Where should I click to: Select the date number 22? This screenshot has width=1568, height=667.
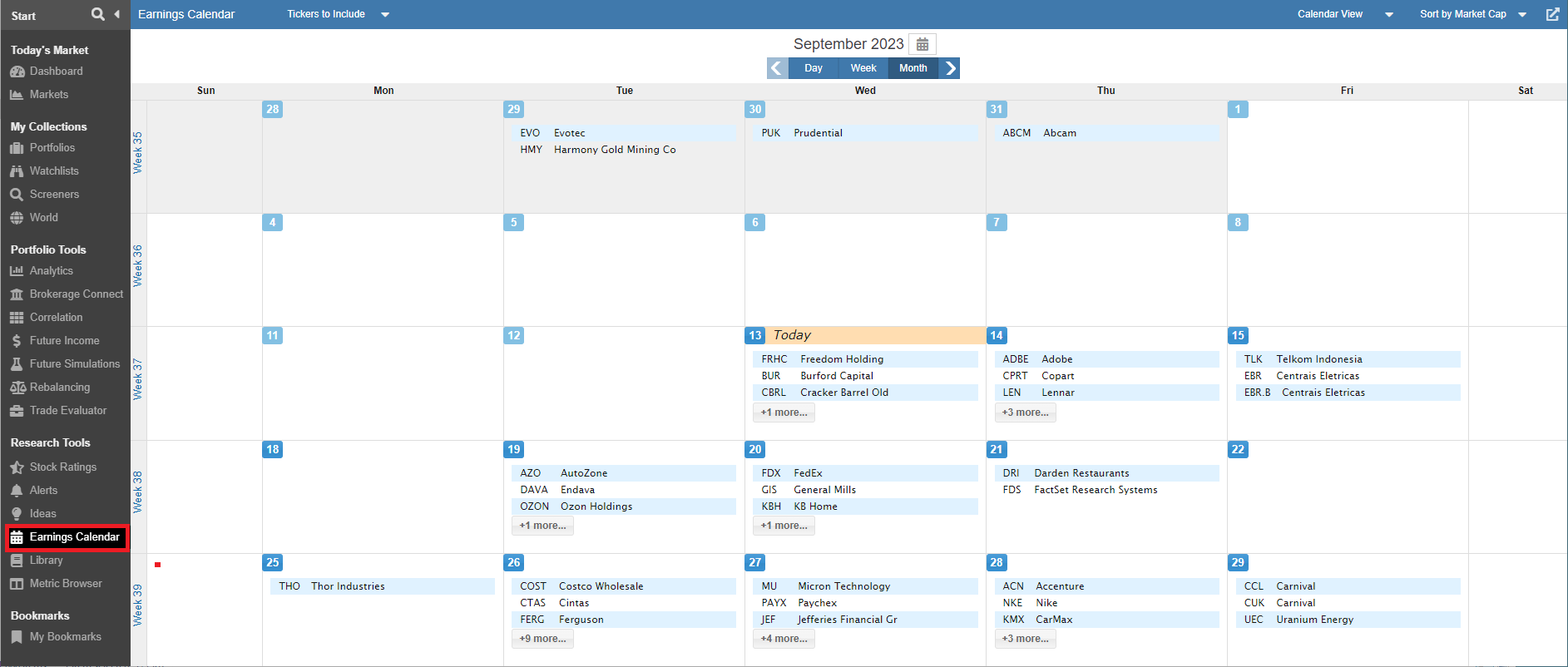pos(1238,449)
